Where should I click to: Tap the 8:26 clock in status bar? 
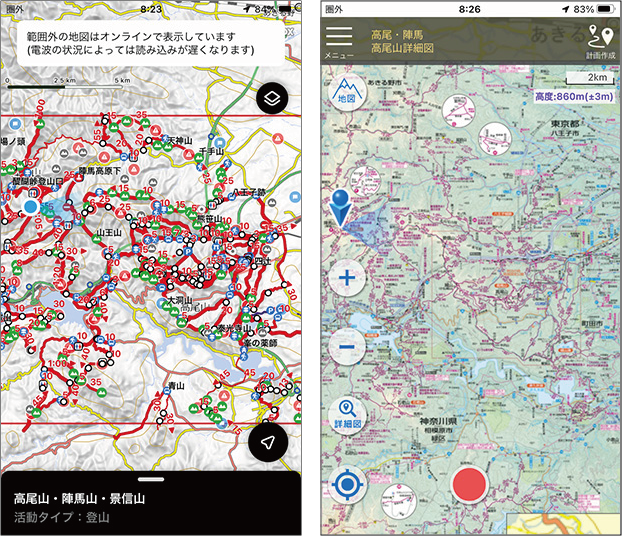pyautogui.click(x=469, y=9)
